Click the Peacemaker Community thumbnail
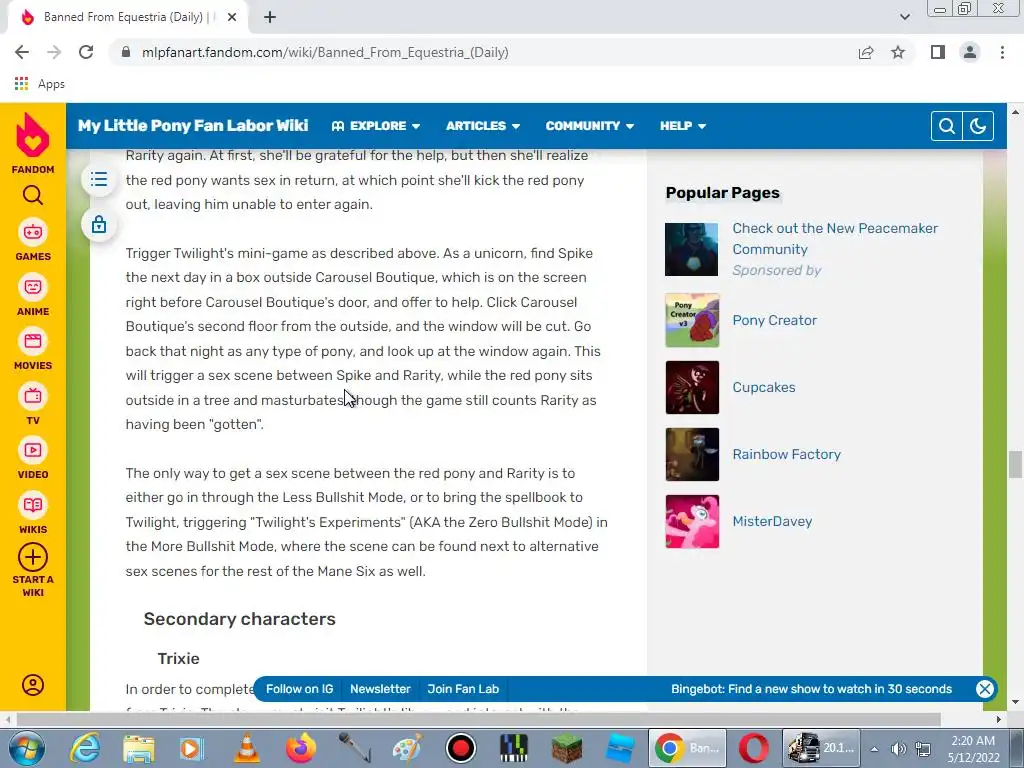1024x768 pixels. [692, 249]
